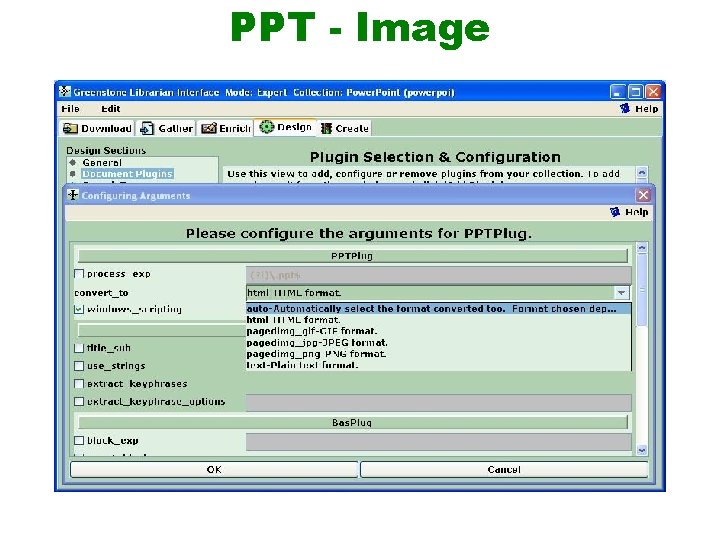Select General in Design Sections
This screenshot has width=720, height=540.
pyautogui.click(x=102, y=163)
